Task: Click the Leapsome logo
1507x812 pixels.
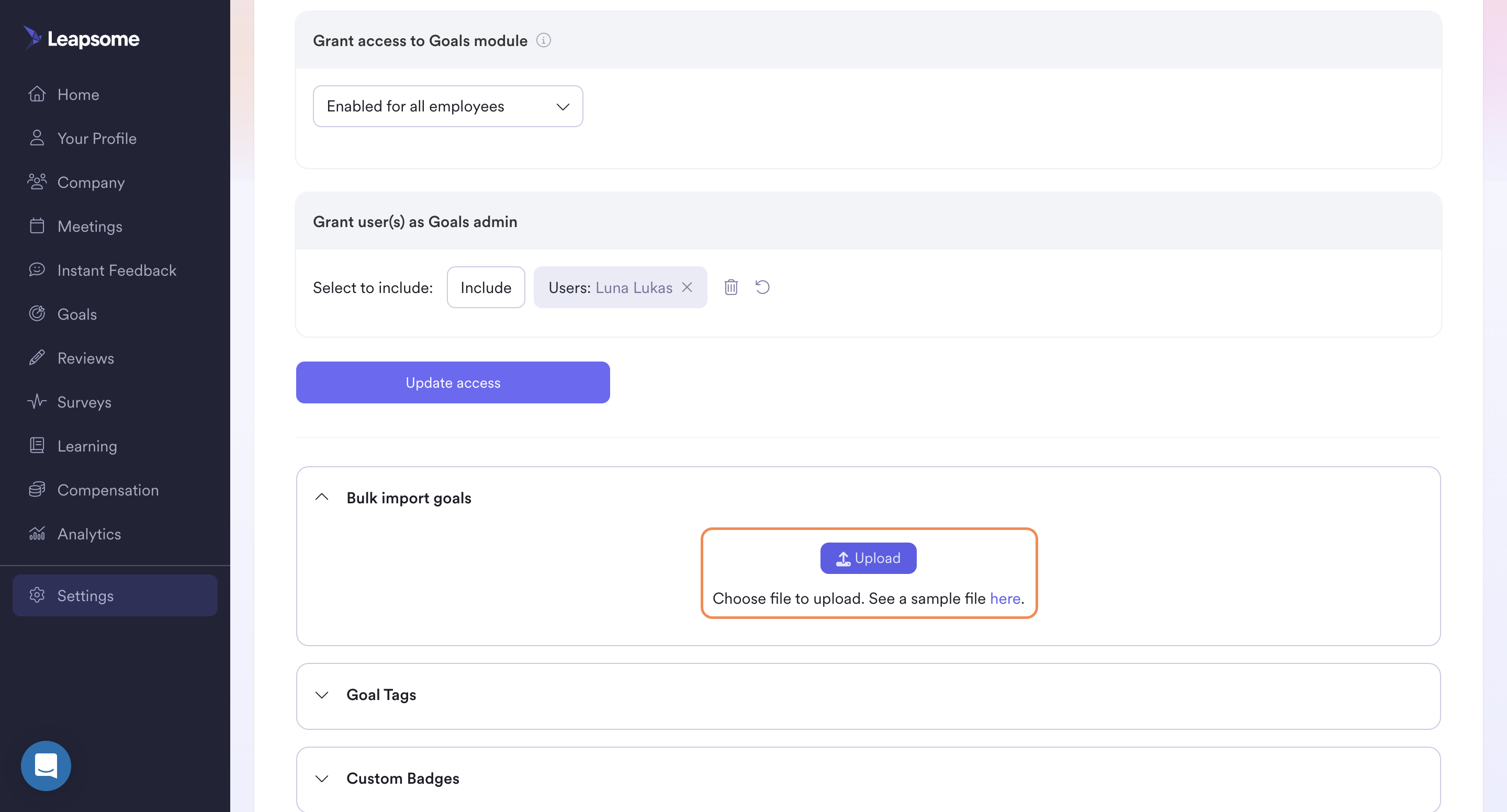Action: [x=81, y=39]
